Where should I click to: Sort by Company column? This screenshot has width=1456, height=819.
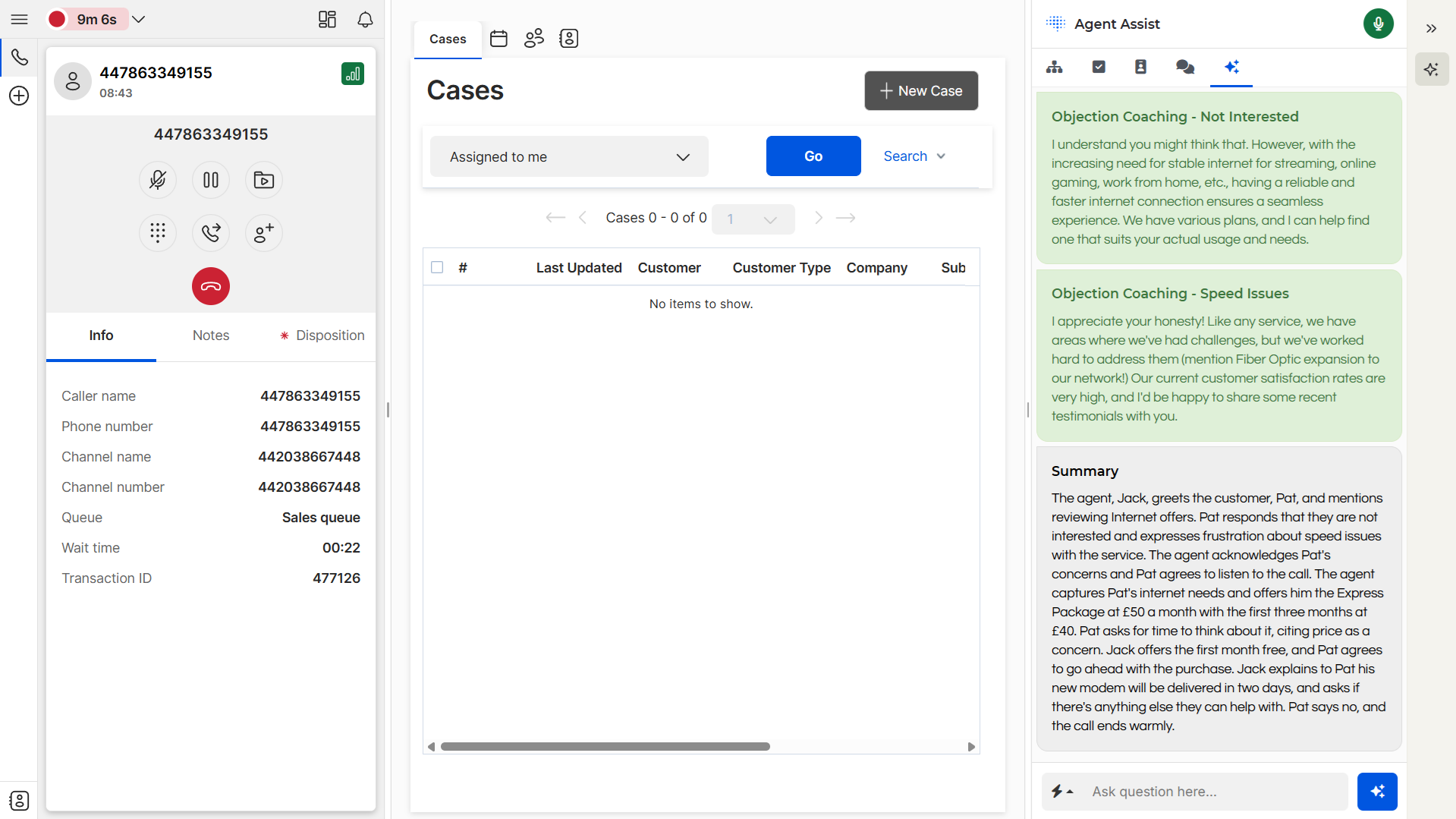[877, 268]
